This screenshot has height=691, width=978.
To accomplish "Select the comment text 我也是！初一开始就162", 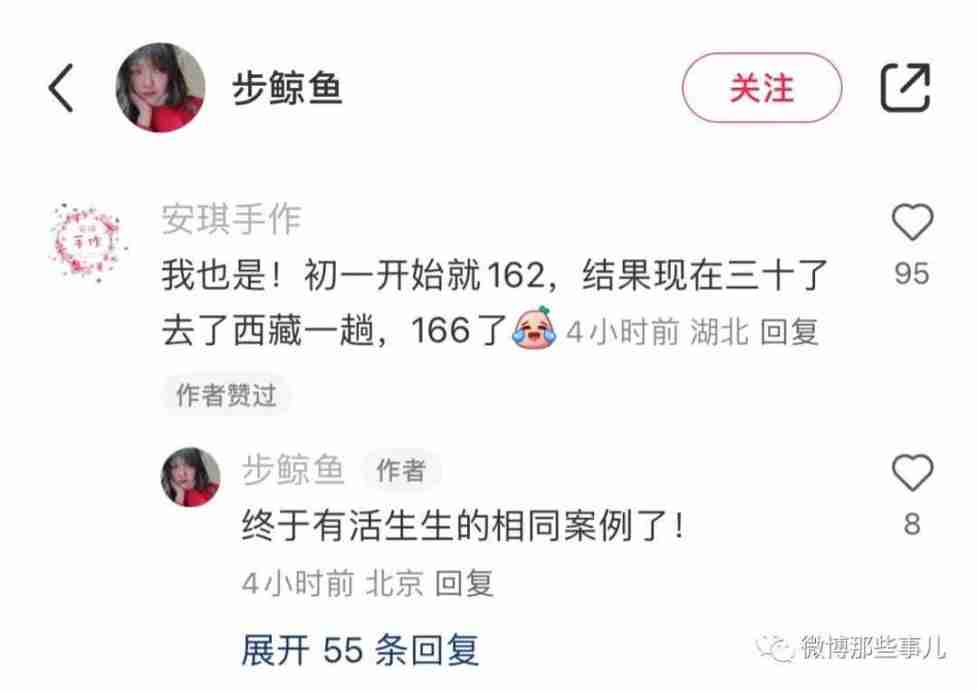I will pos(354,274).
